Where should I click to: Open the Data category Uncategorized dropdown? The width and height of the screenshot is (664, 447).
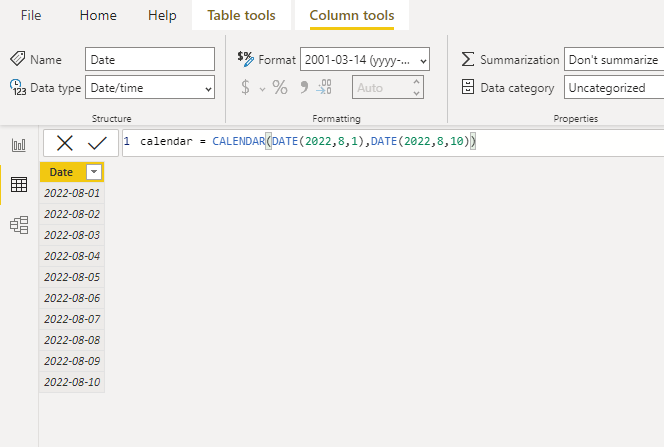pyautogui.click(x=614, y=87)
